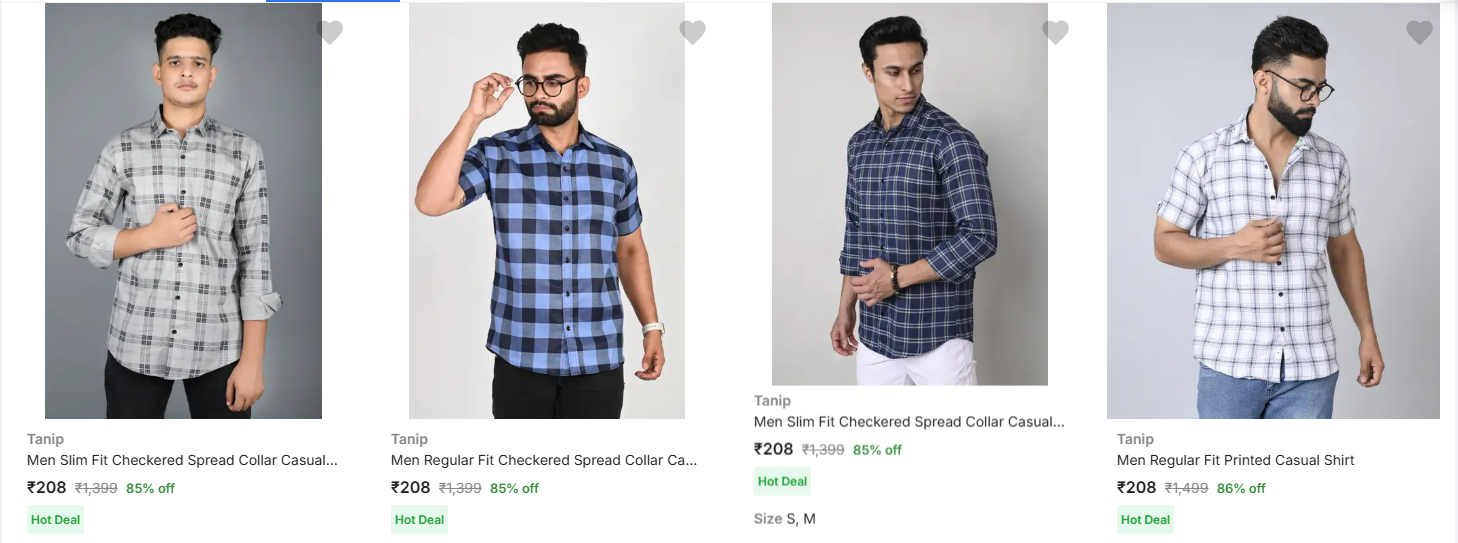Click Hot Deal badge under printed shirt
Viewport: 1458px width, 543px height.
pyautogui.click(x=1145, y=520)
